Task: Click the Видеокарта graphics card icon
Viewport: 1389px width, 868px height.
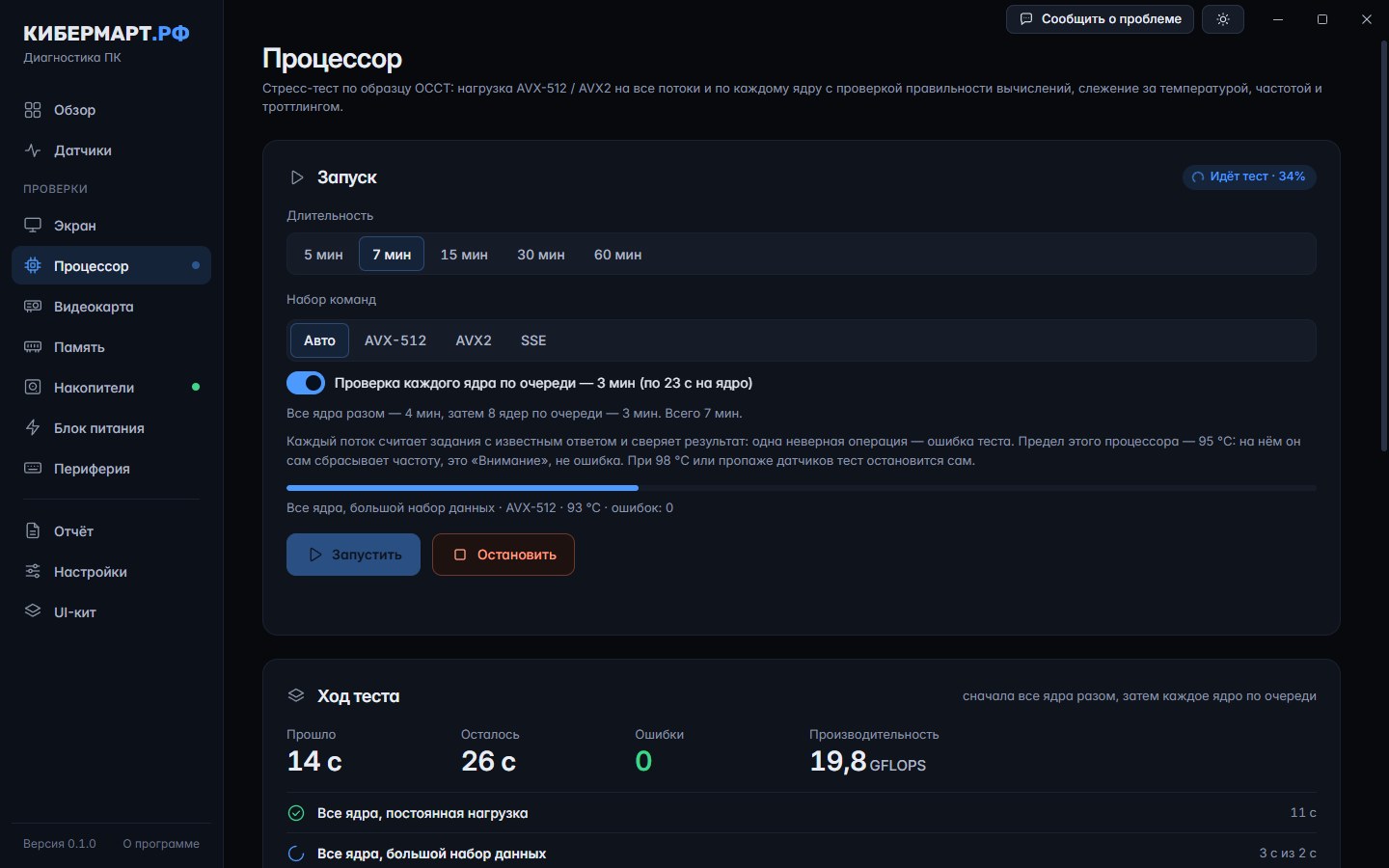Action: point(33,307)
